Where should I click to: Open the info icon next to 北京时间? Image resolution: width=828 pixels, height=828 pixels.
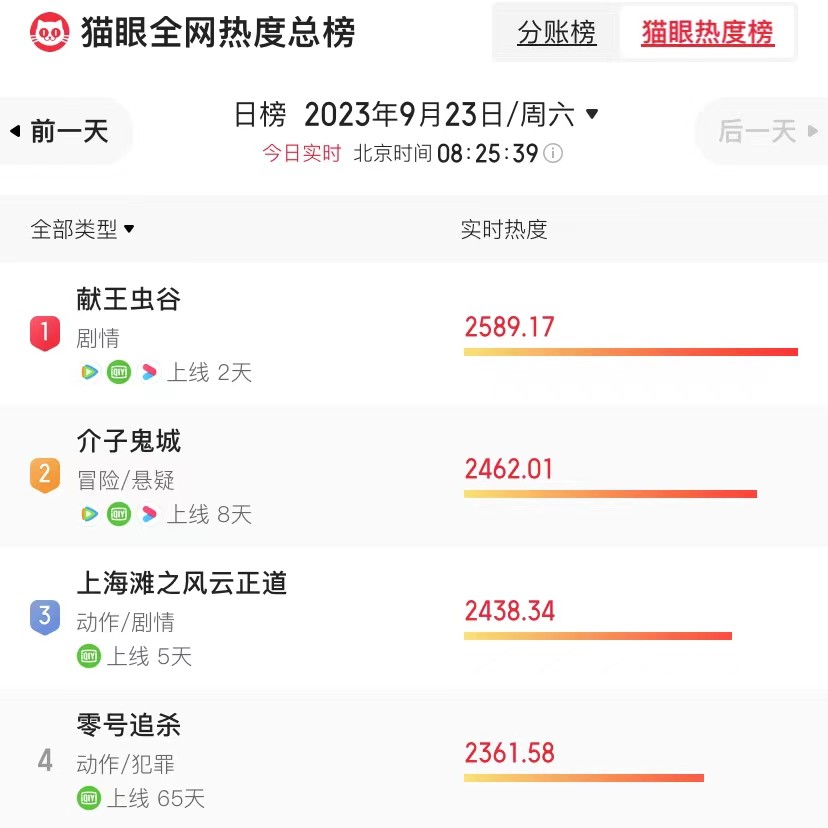[x=551, y=154]
